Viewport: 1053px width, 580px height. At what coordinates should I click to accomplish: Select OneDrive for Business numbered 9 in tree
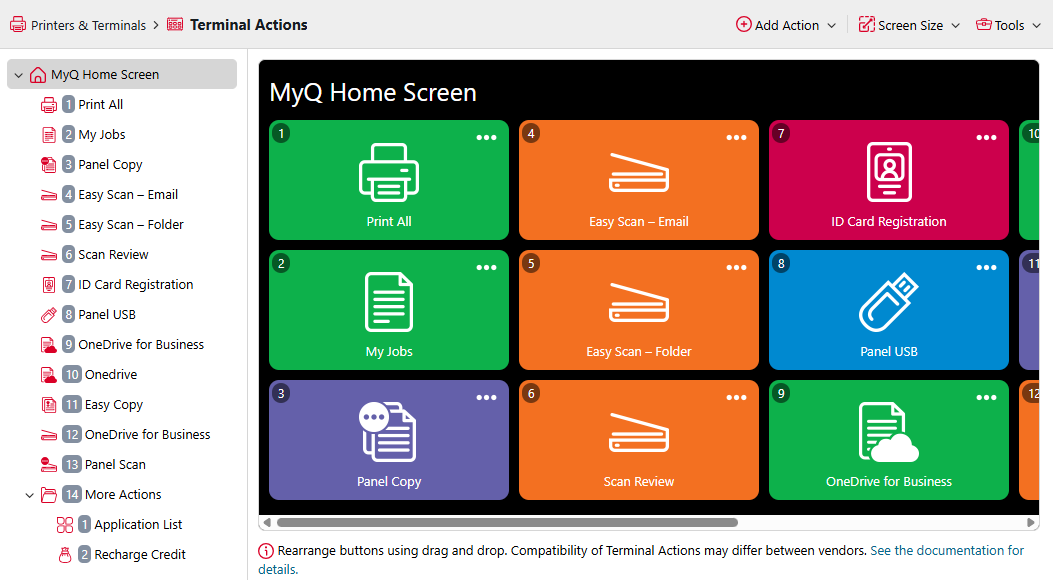click(x=141, y=344)
